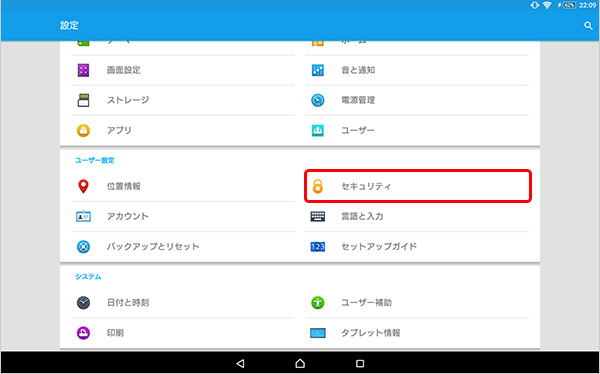
Task: Tap the green ユーザー補助 accessibility icon
Action: tap(318, 303)
